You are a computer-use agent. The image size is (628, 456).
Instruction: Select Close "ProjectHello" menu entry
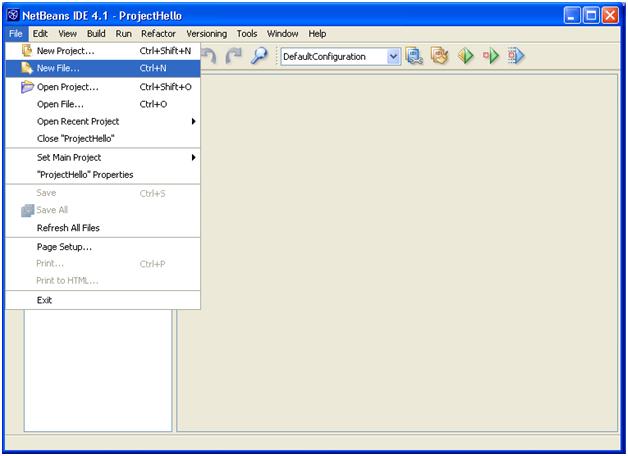click(x=103, y=139)
